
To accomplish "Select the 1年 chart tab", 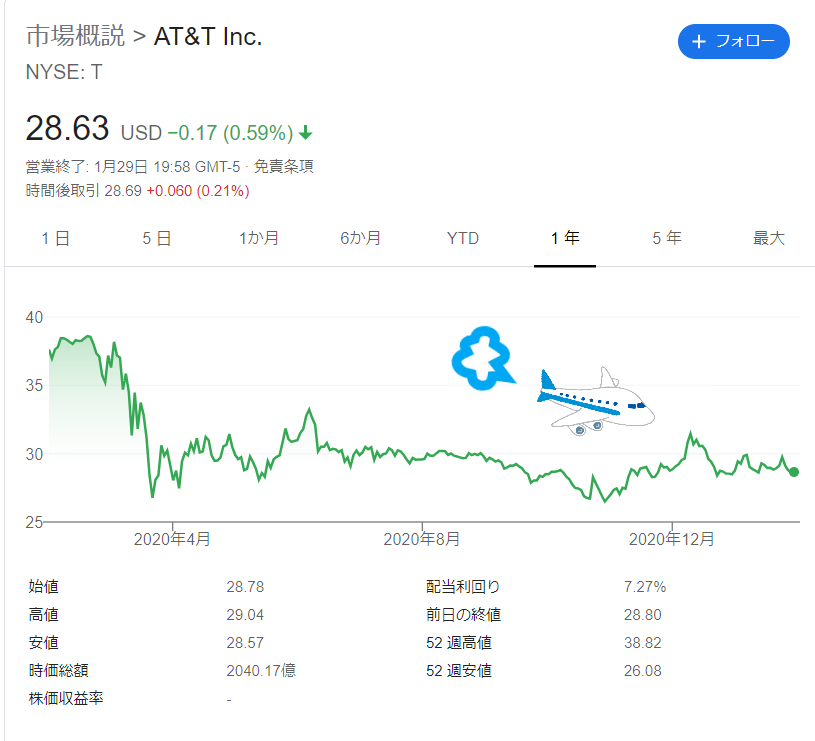I will [565, 239].
